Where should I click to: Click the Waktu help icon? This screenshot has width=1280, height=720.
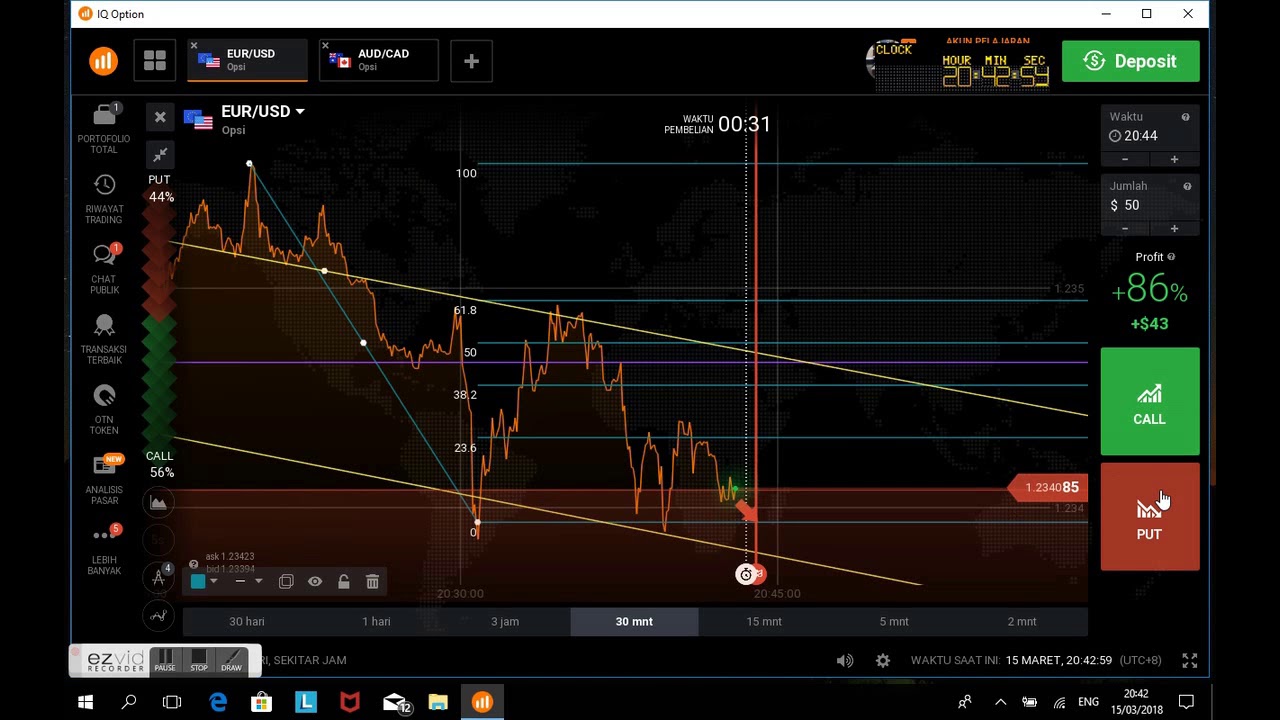[1186, 117]
